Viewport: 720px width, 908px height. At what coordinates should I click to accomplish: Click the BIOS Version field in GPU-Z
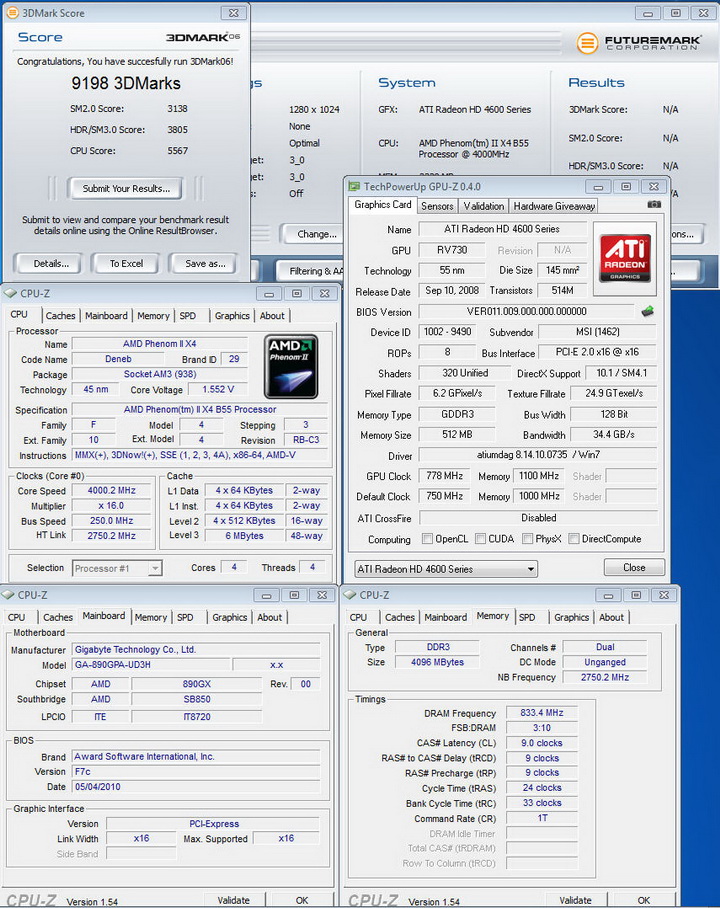[x=526, y=312]
